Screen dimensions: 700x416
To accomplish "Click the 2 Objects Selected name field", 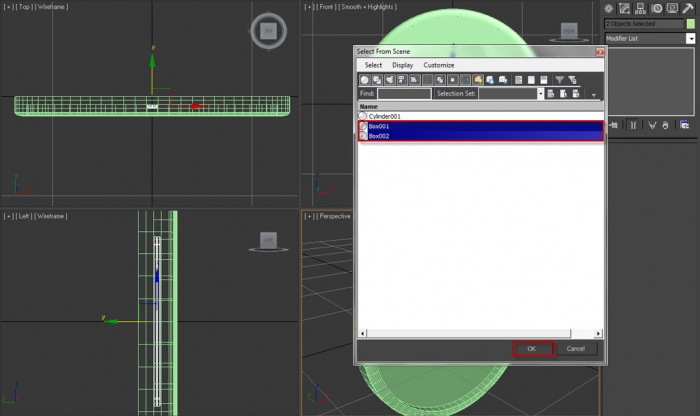I will (x=644, y=24).
